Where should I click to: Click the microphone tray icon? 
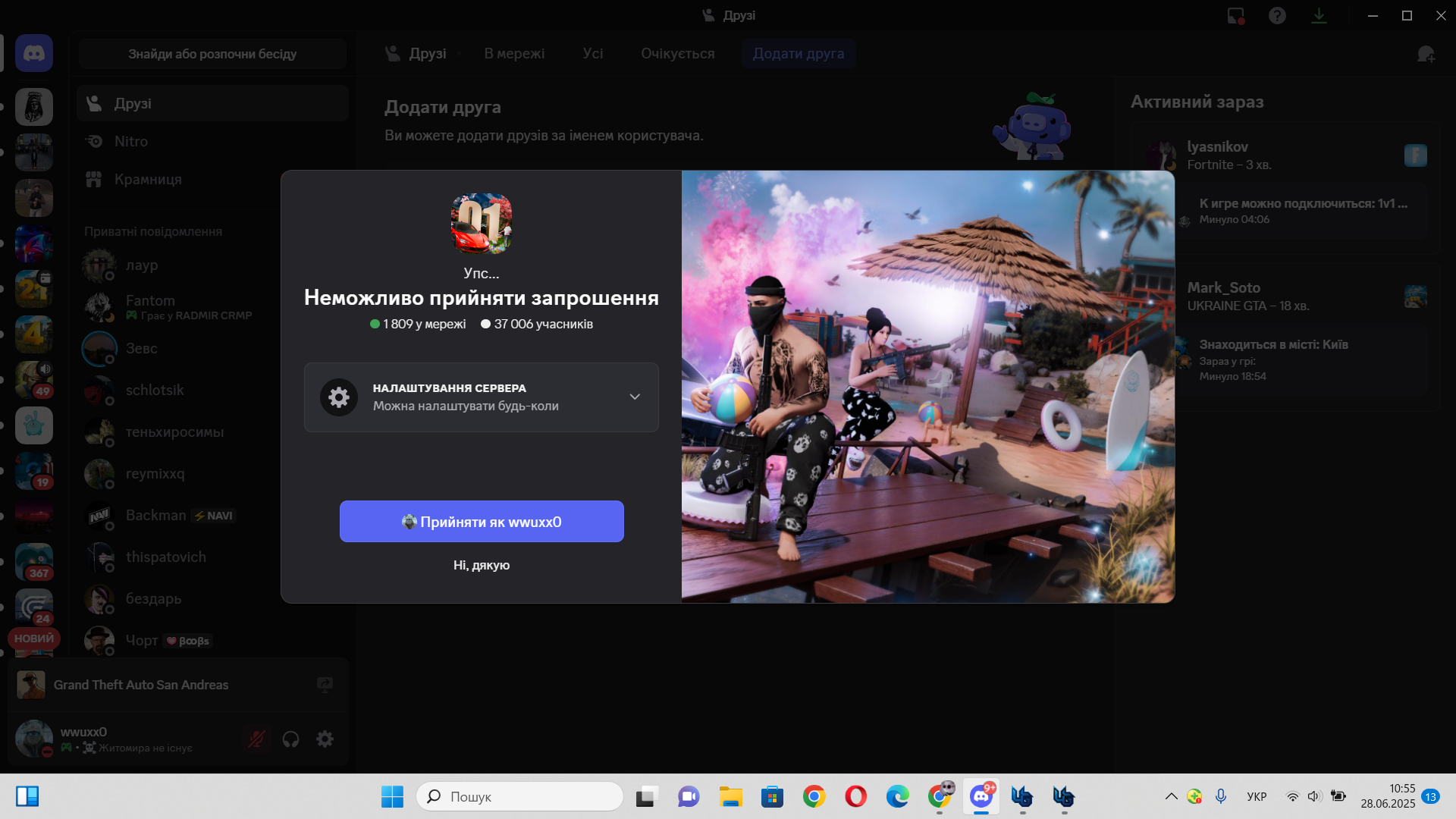pos(1221,796)
